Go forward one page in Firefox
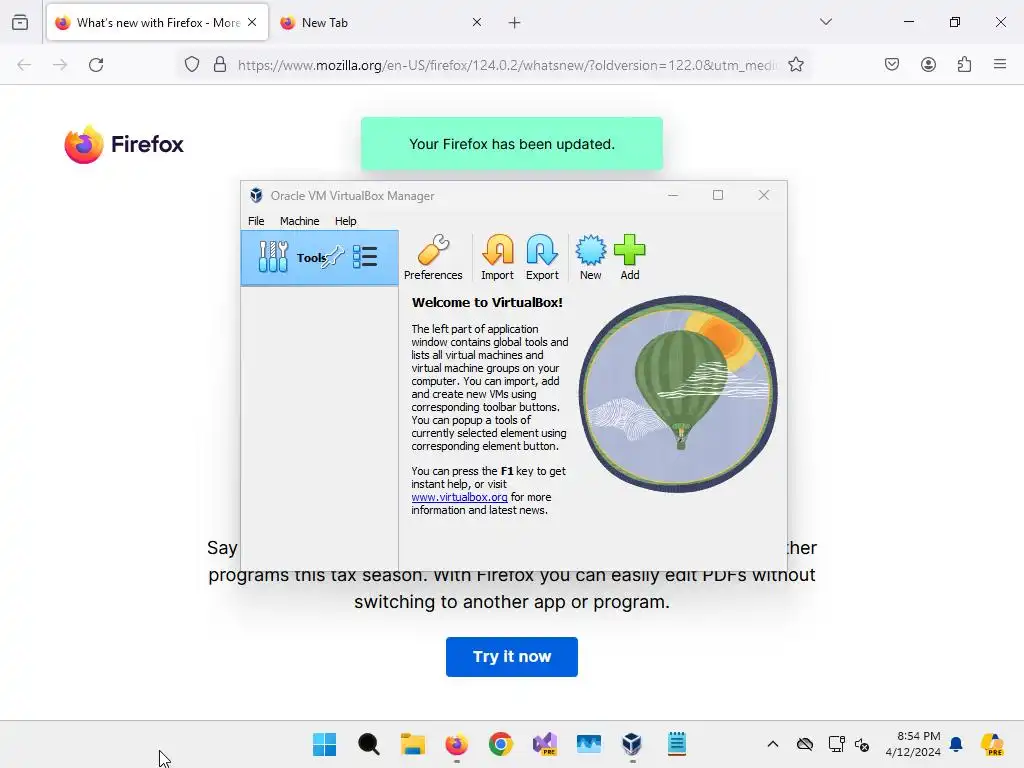Image resolution: width=1024 pixels, height=768 pixels. 60,65
